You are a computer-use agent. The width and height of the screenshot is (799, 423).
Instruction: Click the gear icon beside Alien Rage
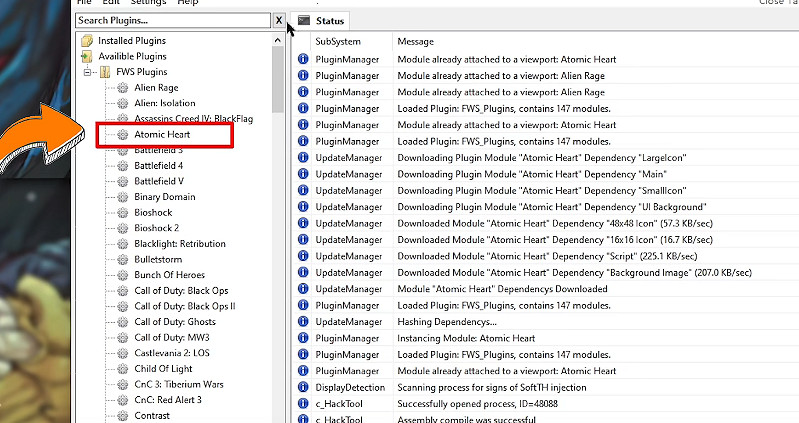tap(123, 88)
